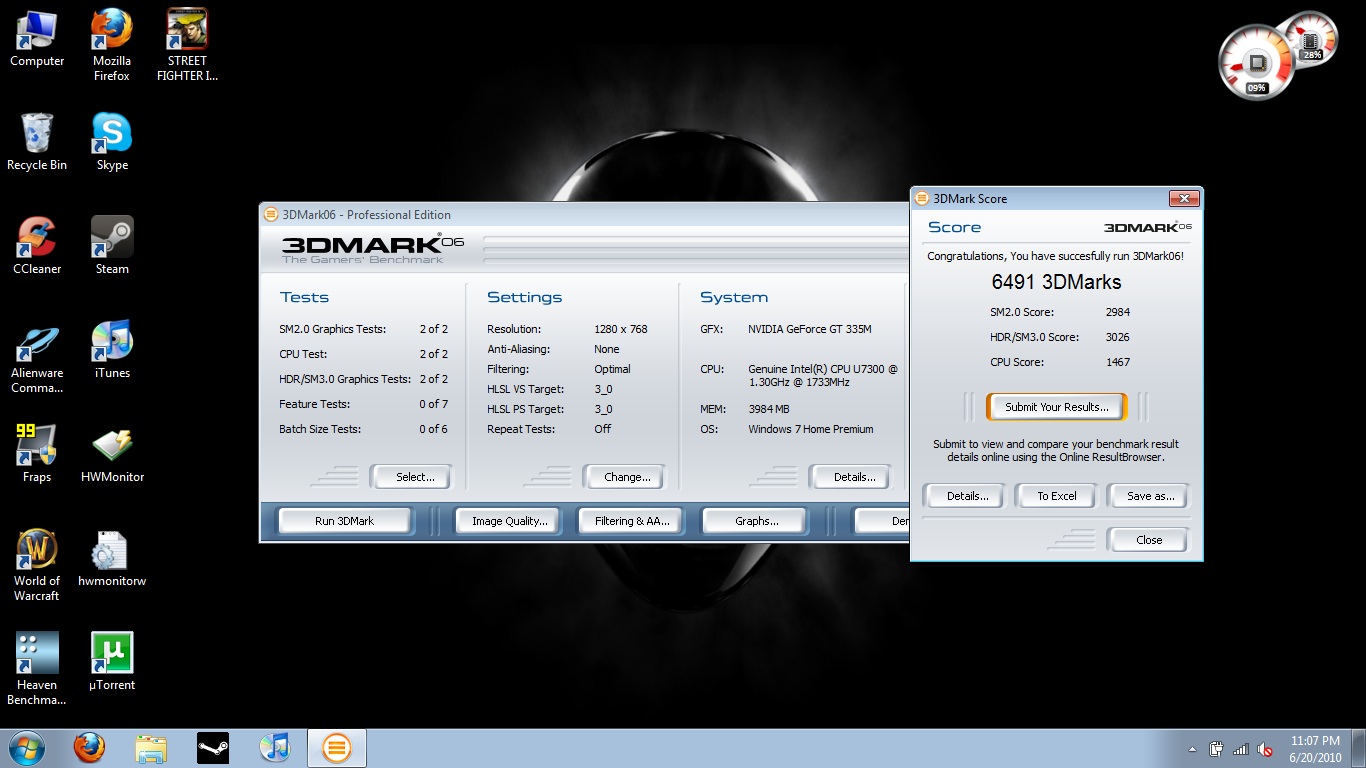Click Feature Tests count 0 of 7

(x=433, y=404)
